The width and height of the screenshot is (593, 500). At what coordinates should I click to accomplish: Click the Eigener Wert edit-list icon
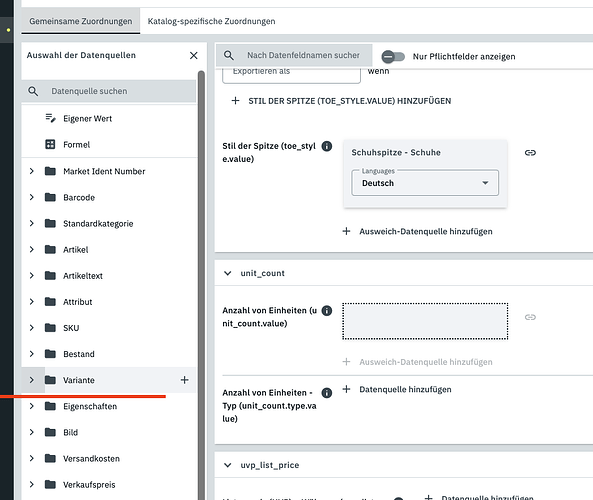pyautogui.click(x=50, y=118)
